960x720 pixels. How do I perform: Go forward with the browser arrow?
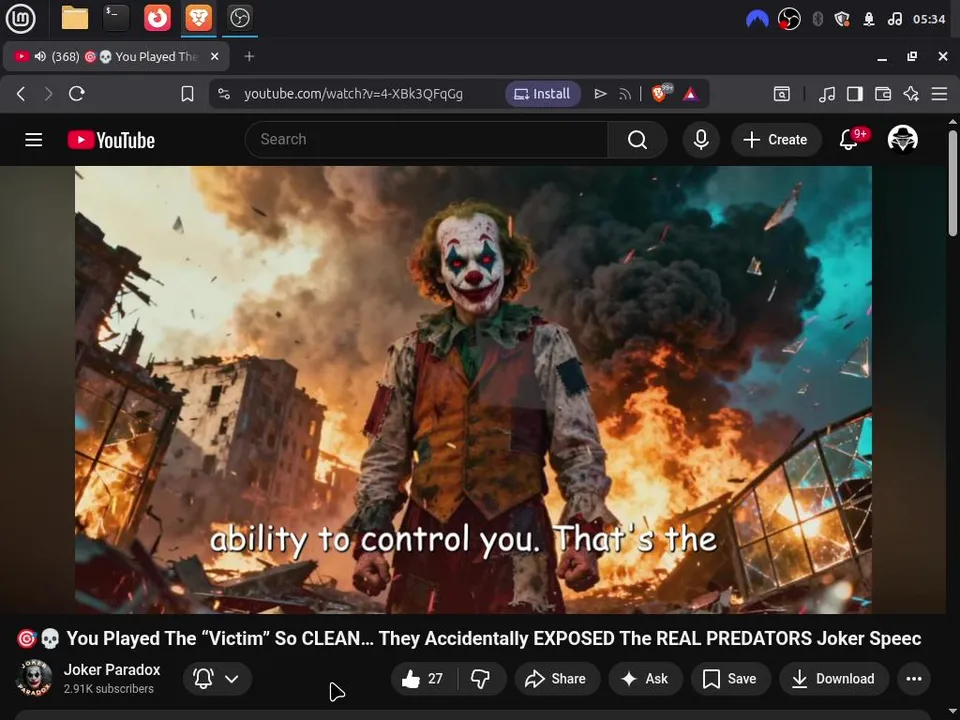(48, 94)
